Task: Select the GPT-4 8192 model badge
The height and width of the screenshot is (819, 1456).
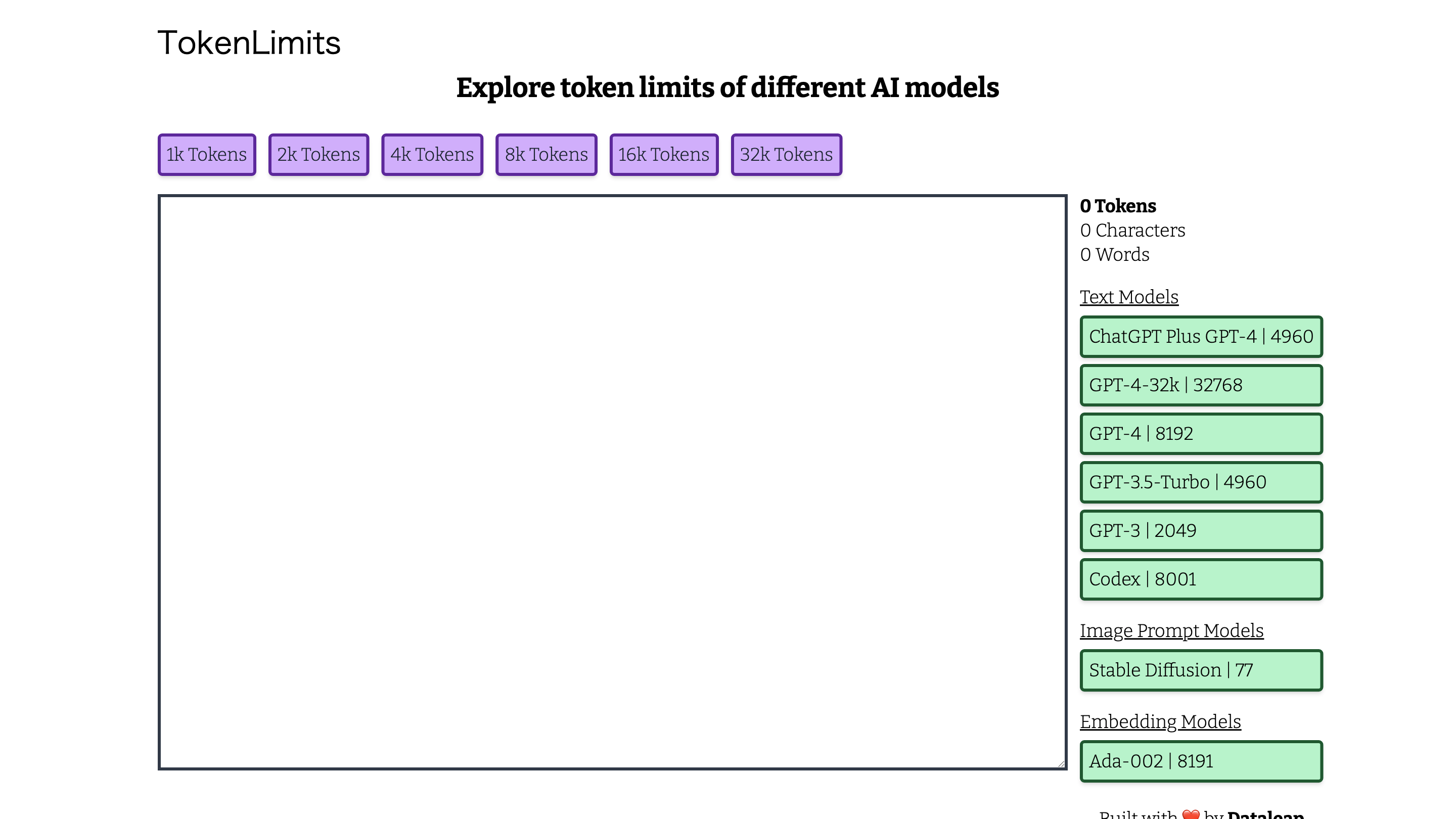Action: click(x=1201, y=434)
